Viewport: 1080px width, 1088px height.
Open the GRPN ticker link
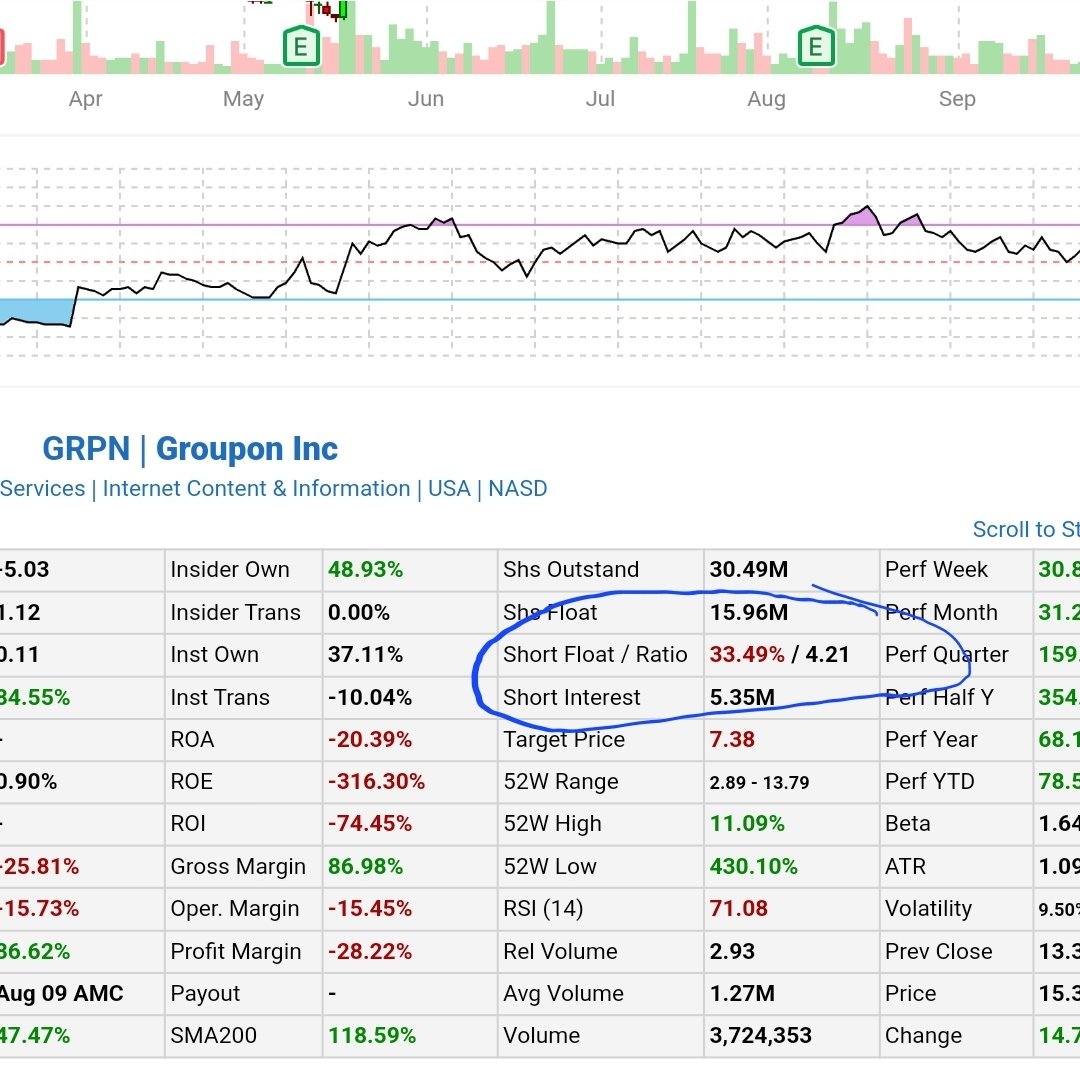86,449
